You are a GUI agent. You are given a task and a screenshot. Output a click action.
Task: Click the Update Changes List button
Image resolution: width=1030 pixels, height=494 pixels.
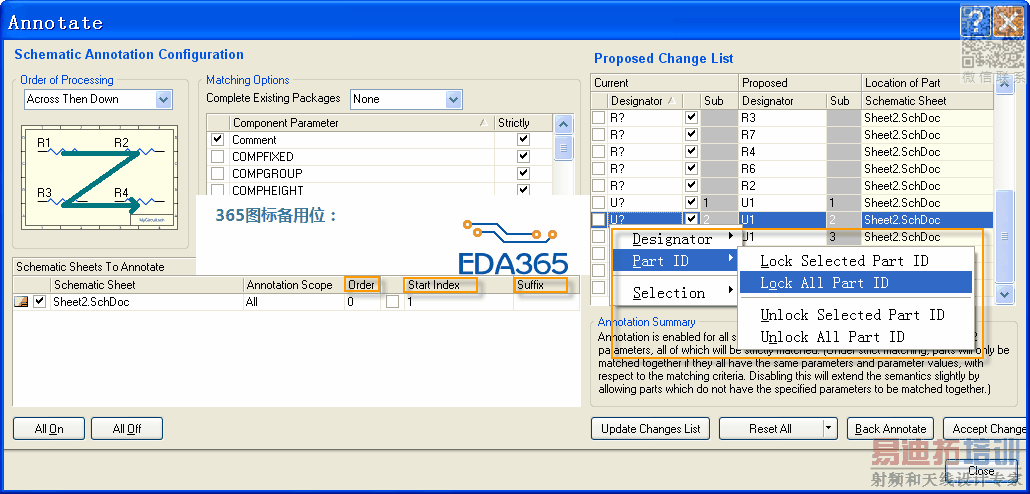click(x=651, y=429)
